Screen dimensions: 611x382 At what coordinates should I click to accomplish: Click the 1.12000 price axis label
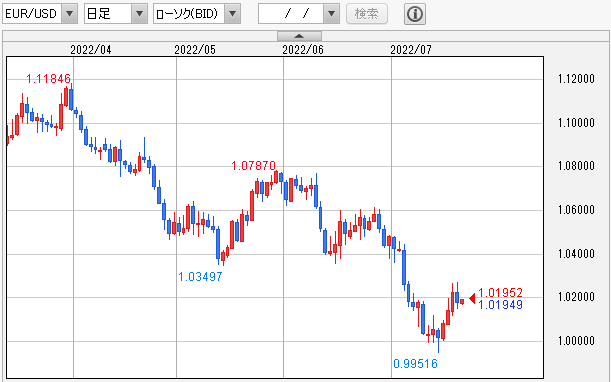pos(576,79)
